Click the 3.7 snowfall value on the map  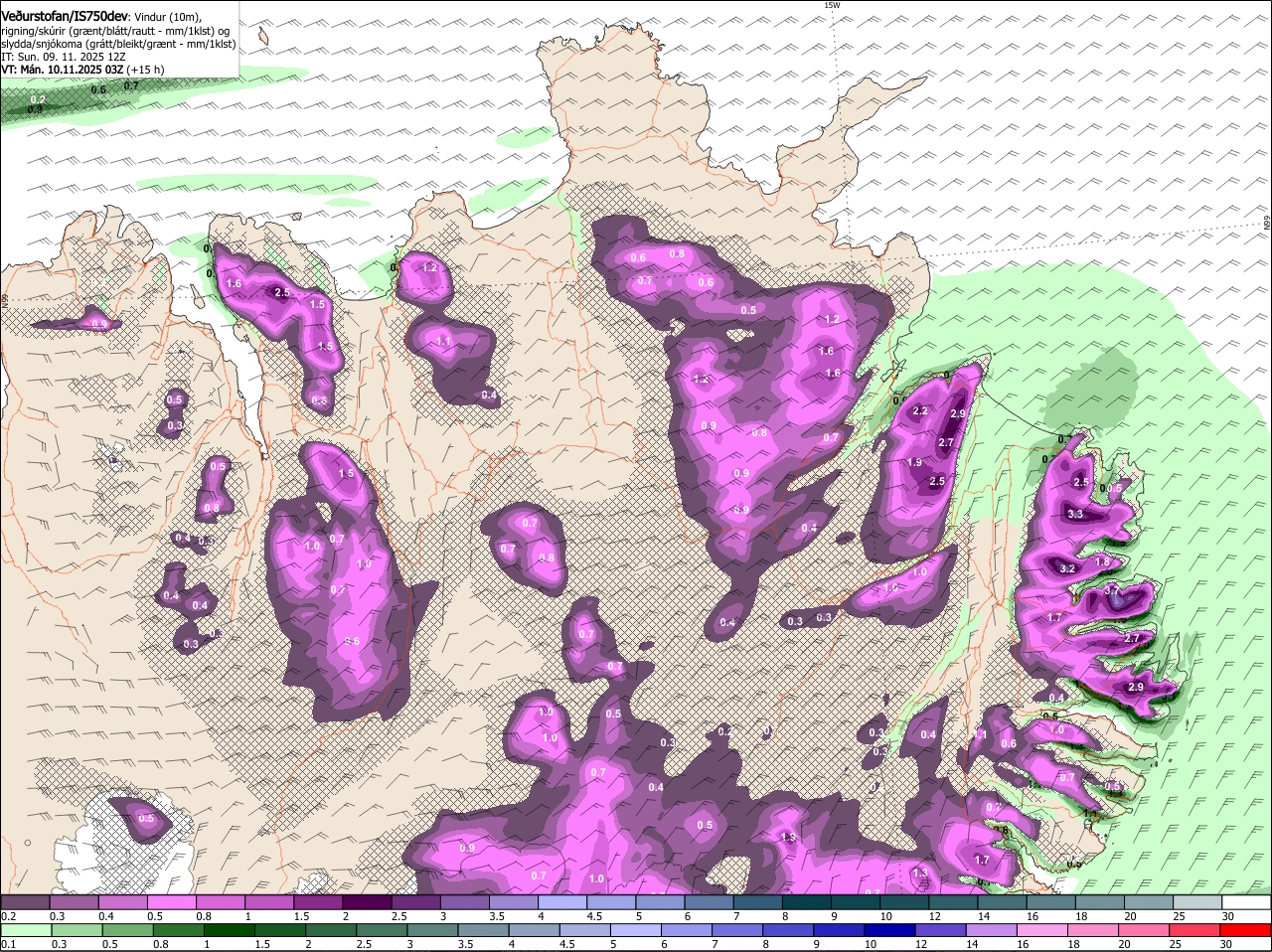[1113, 590]
